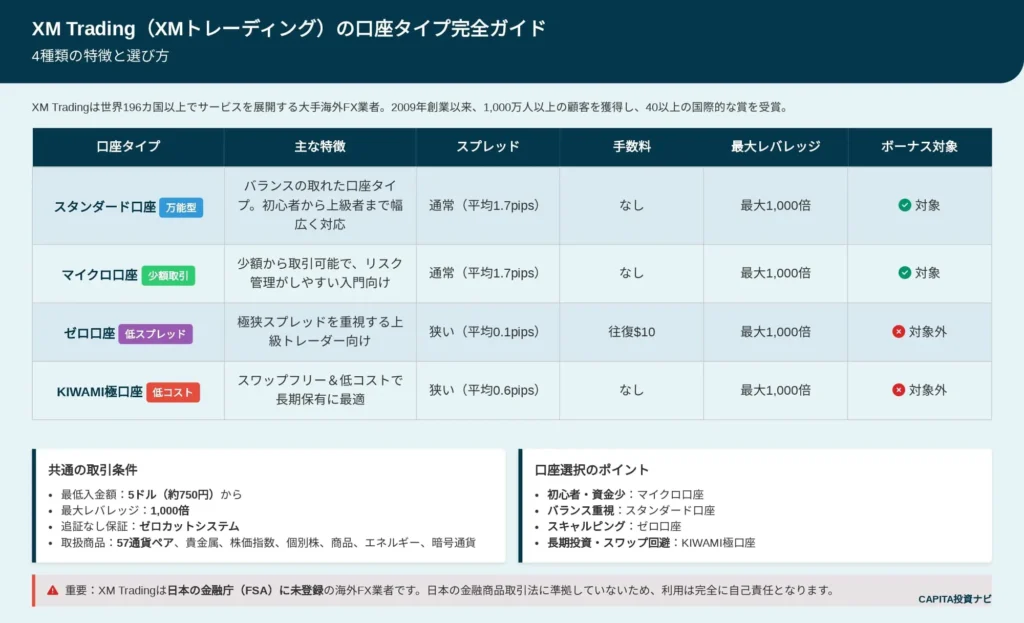
Task: Click the green 少額取引 badge
Action: coord(168,276)
